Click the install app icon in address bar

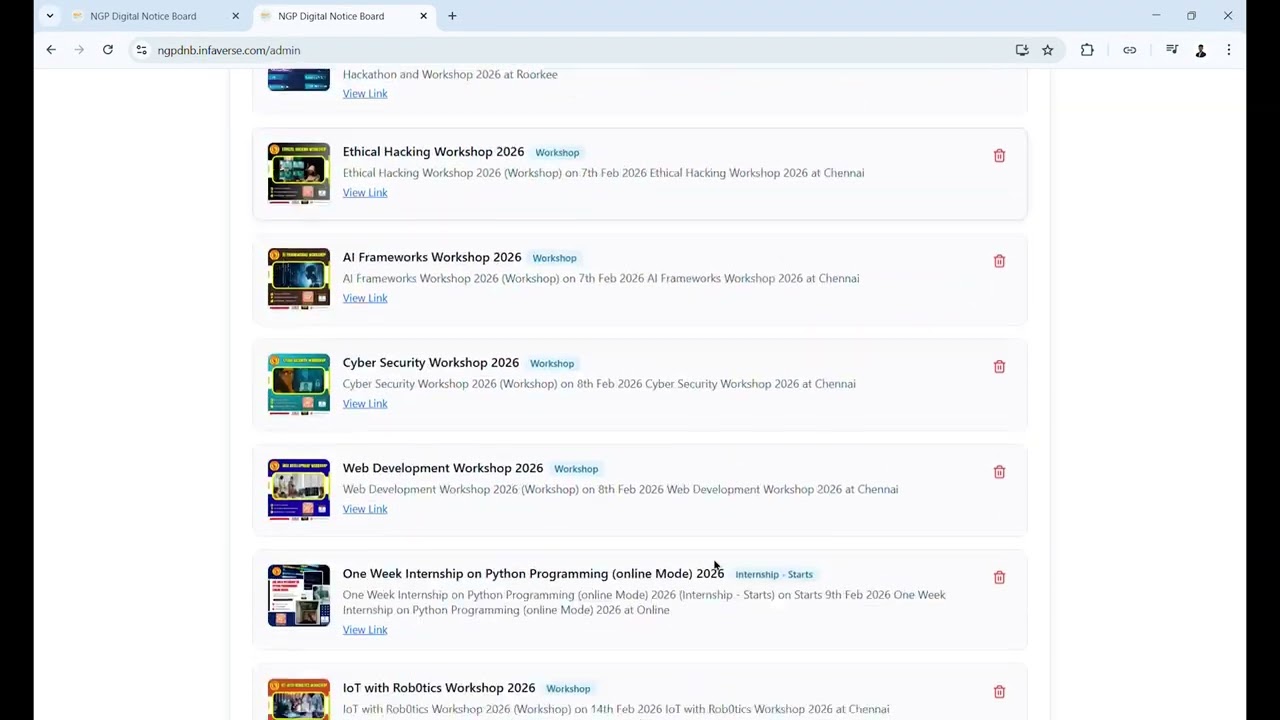1022,50
